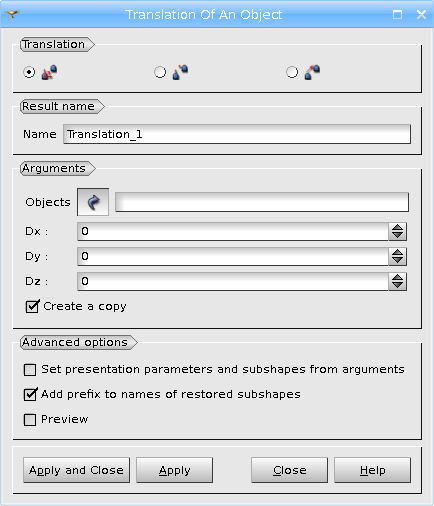Uncheck the Create a copy checkbox

point(32,306)
